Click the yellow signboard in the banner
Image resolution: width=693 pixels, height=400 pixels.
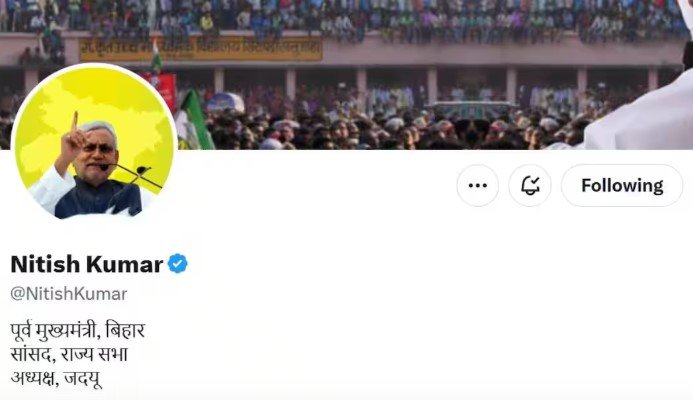pos(201,49)
